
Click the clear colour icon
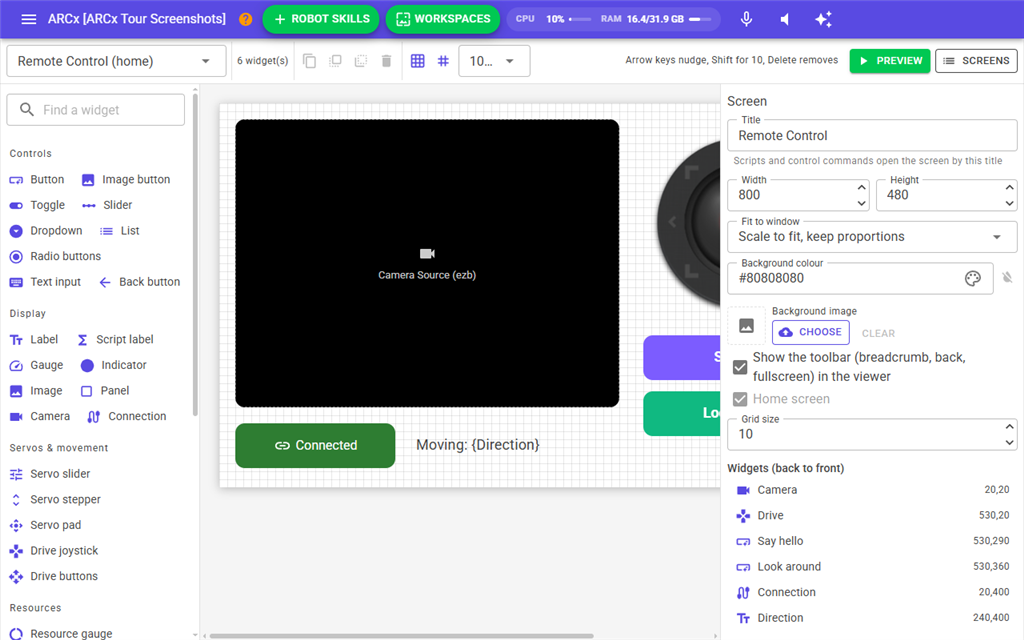[1008, 278]
